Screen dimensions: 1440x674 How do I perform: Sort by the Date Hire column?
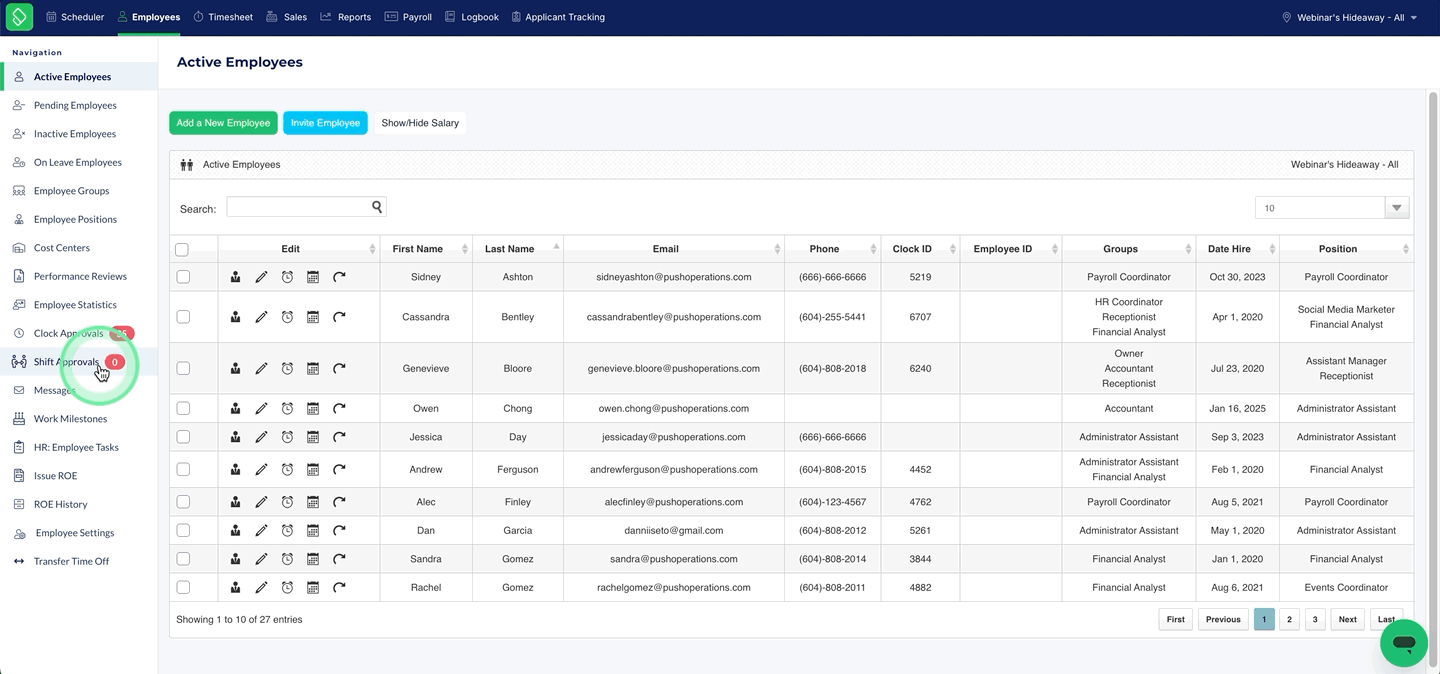click(1237, 249)
